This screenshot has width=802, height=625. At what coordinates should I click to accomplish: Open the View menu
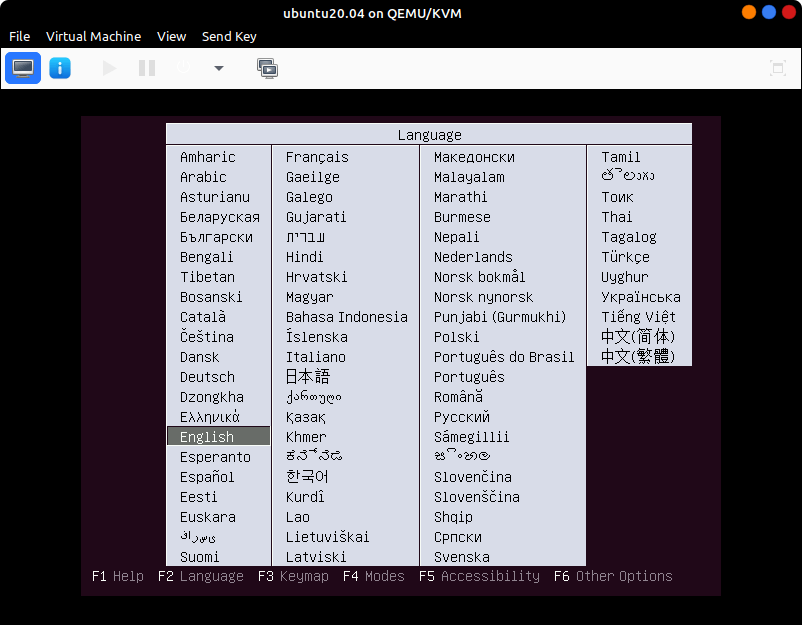click(171, 36)
